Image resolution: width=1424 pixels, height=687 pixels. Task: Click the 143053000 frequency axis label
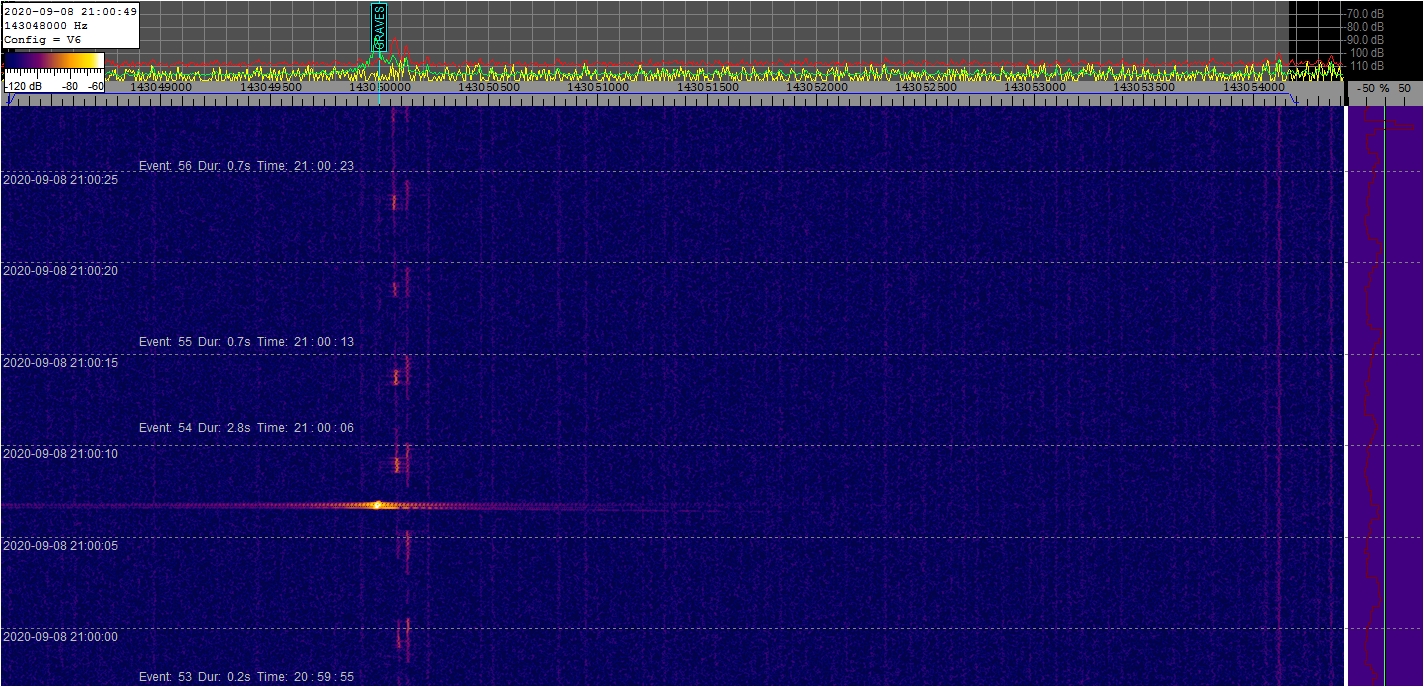click(1036, 88)
